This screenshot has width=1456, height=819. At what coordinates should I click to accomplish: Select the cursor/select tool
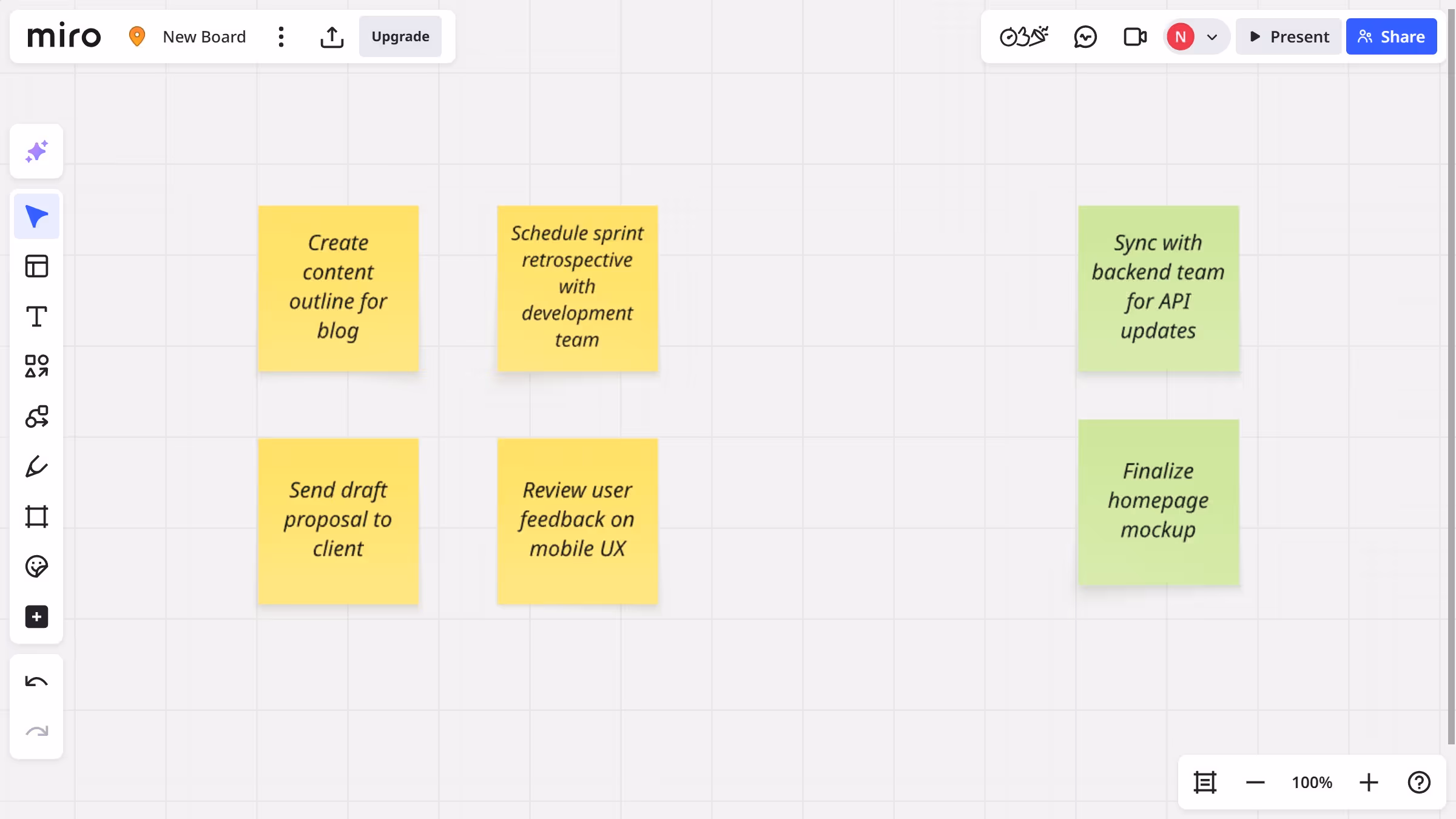[36, 216]
